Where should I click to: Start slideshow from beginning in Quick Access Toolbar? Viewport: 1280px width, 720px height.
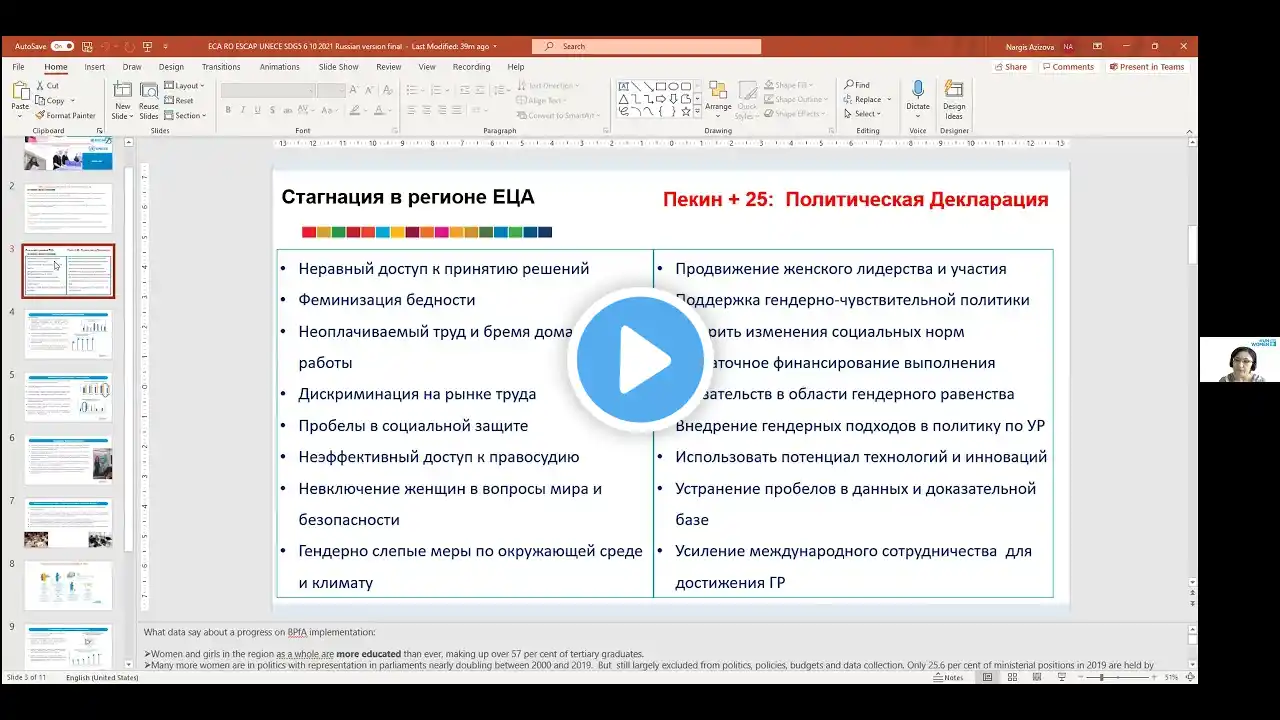tap(147, 46)
